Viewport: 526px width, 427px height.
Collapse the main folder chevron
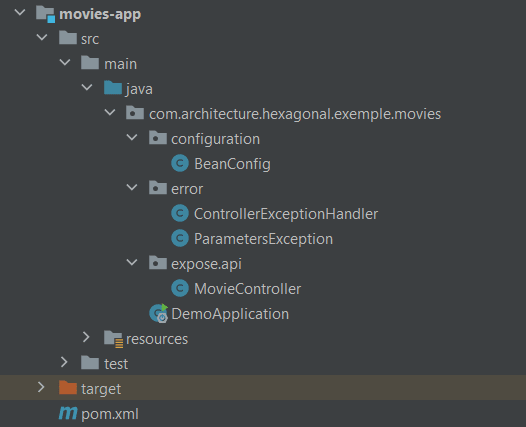coord(65,62)
